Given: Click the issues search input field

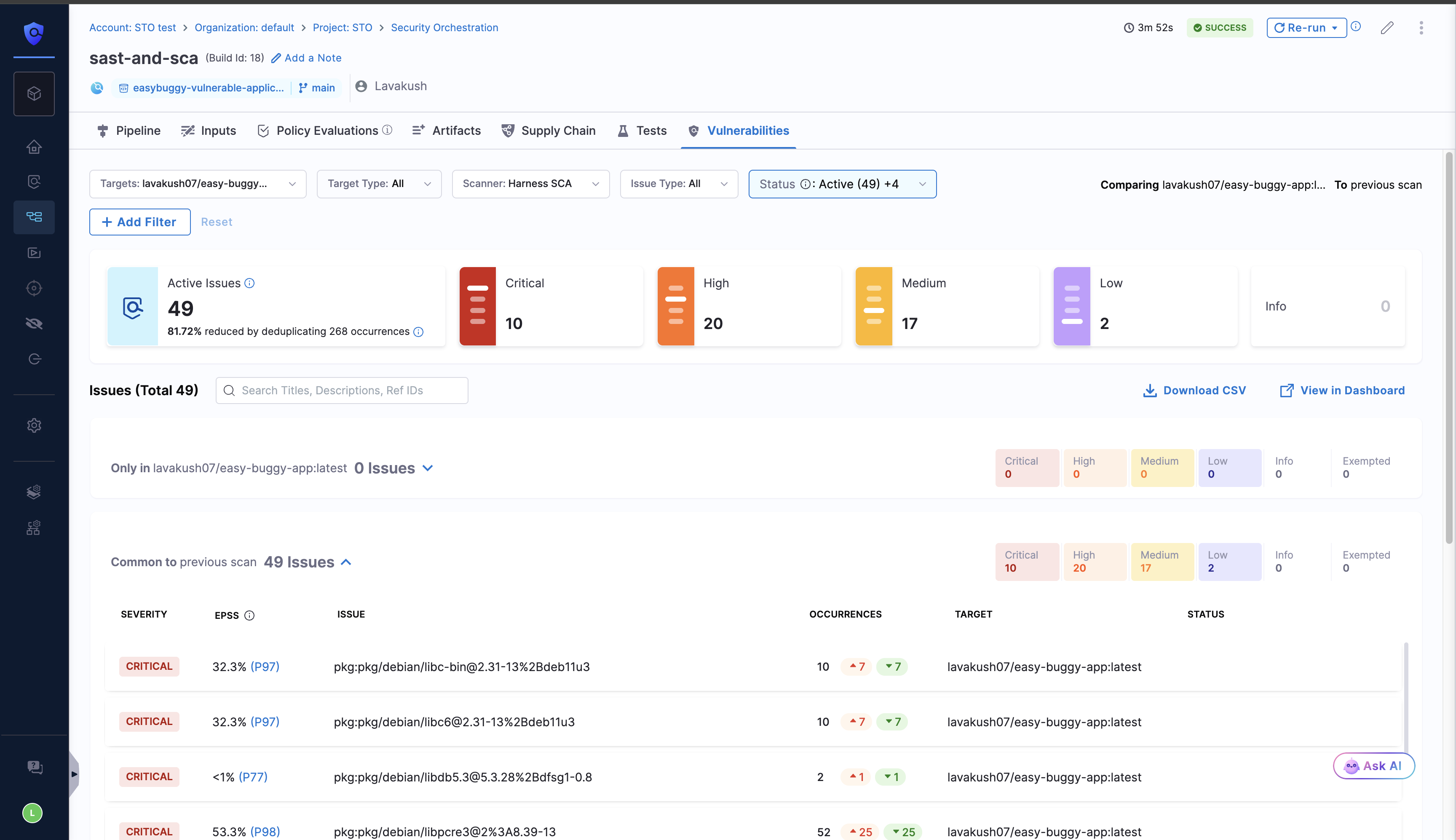Looking at the screenshot, I should pos(342,391).
